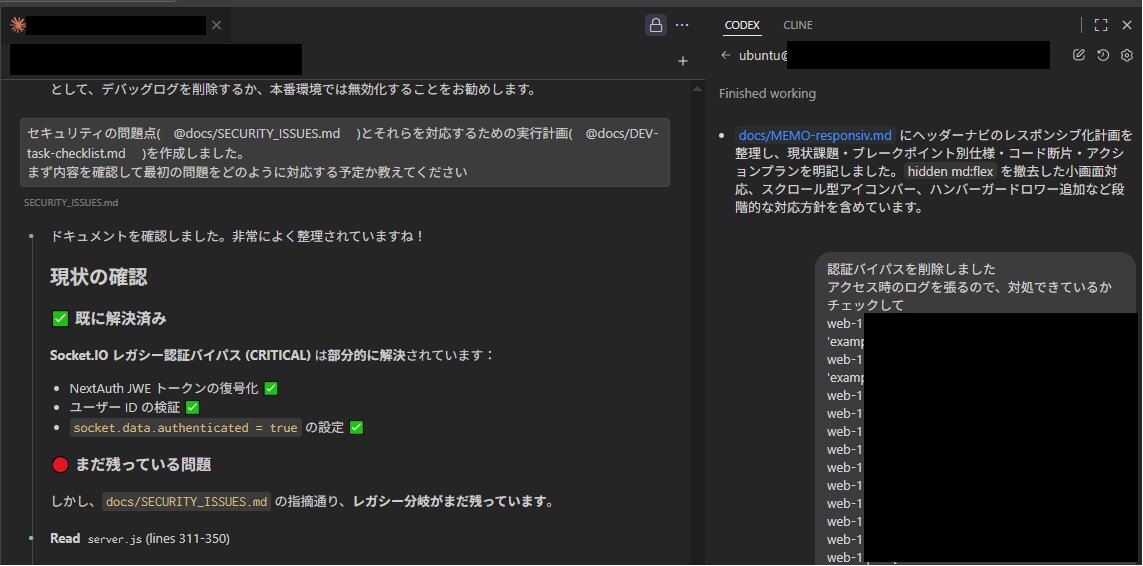Open Codex settings gear

(x=1126, y=55)
